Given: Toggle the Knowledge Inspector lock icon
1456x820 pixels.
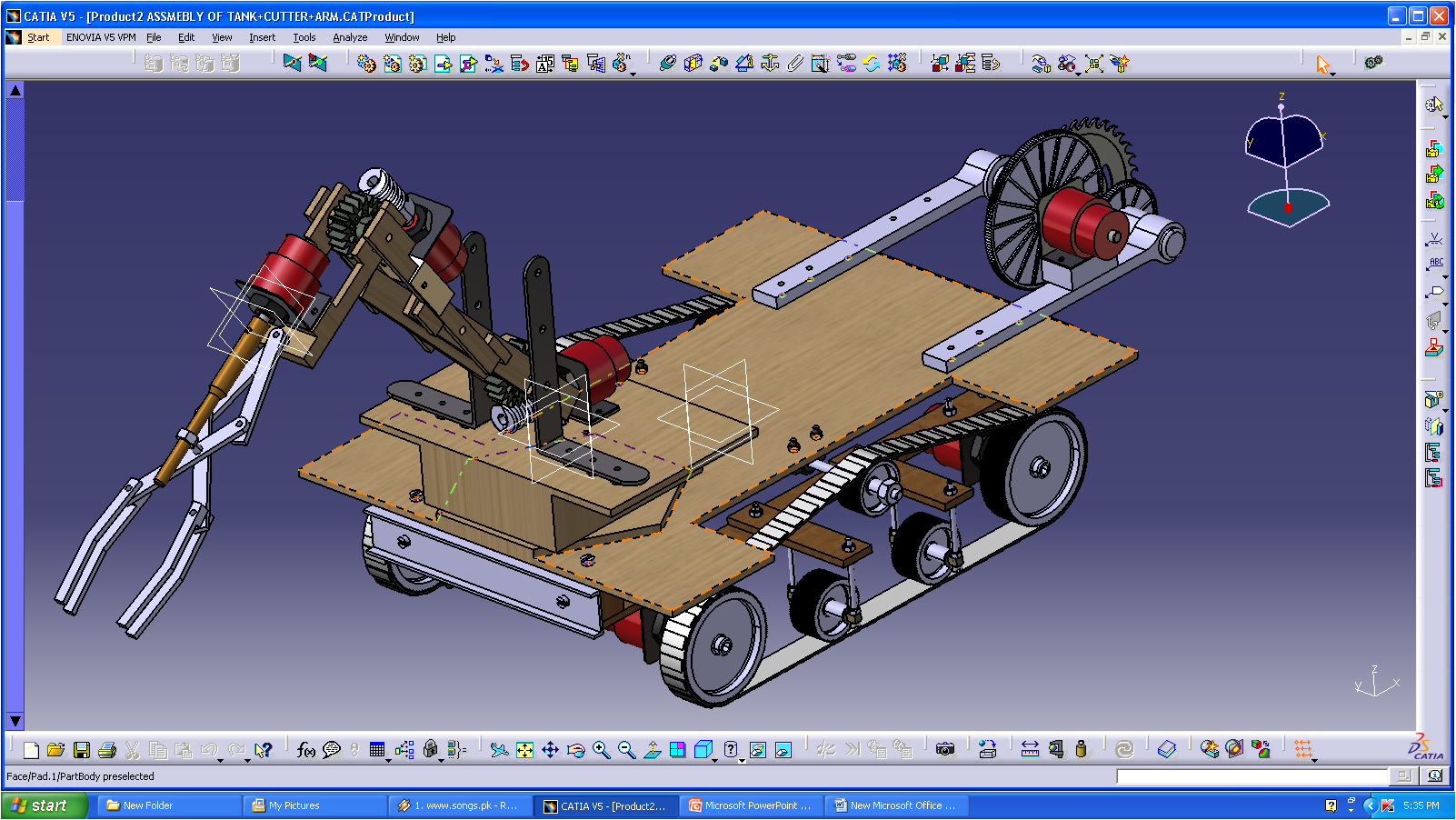Looking at the screenshot, I should [x=431, y=750].
